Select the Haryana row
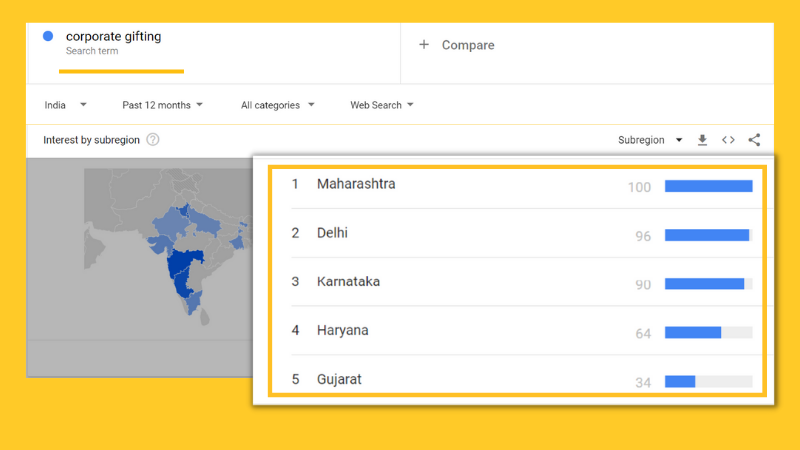 coord(521,331)
